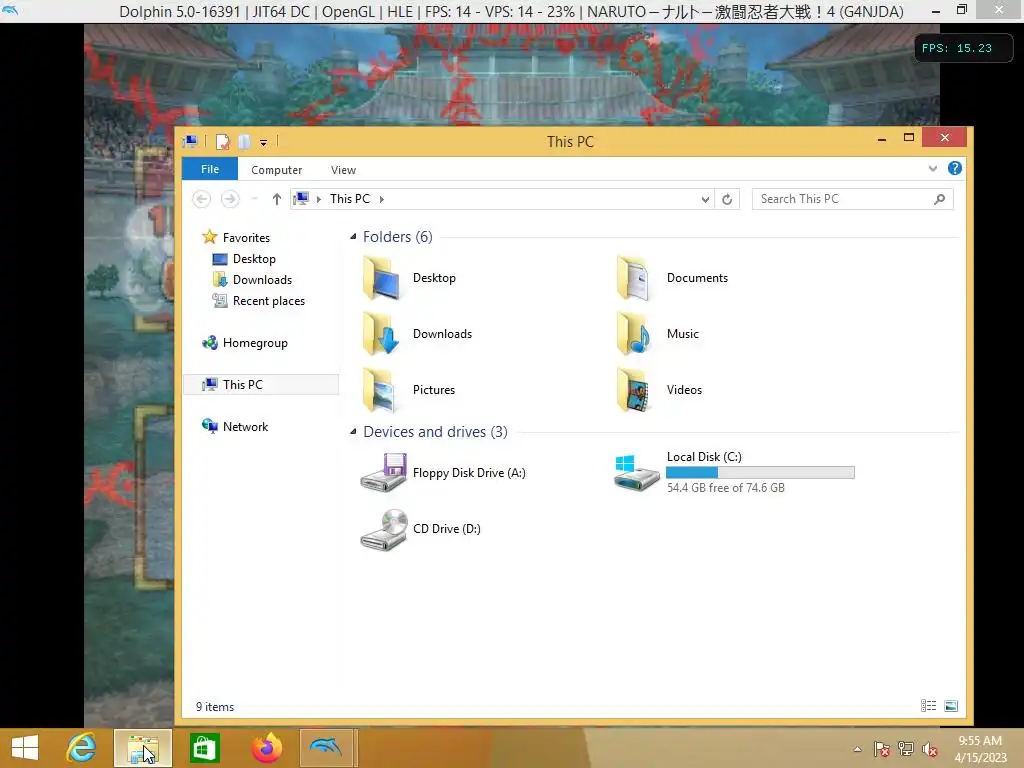Expand the ribbon with chevron
Viewport: 1024px width, 768px height.
[933, 168]
